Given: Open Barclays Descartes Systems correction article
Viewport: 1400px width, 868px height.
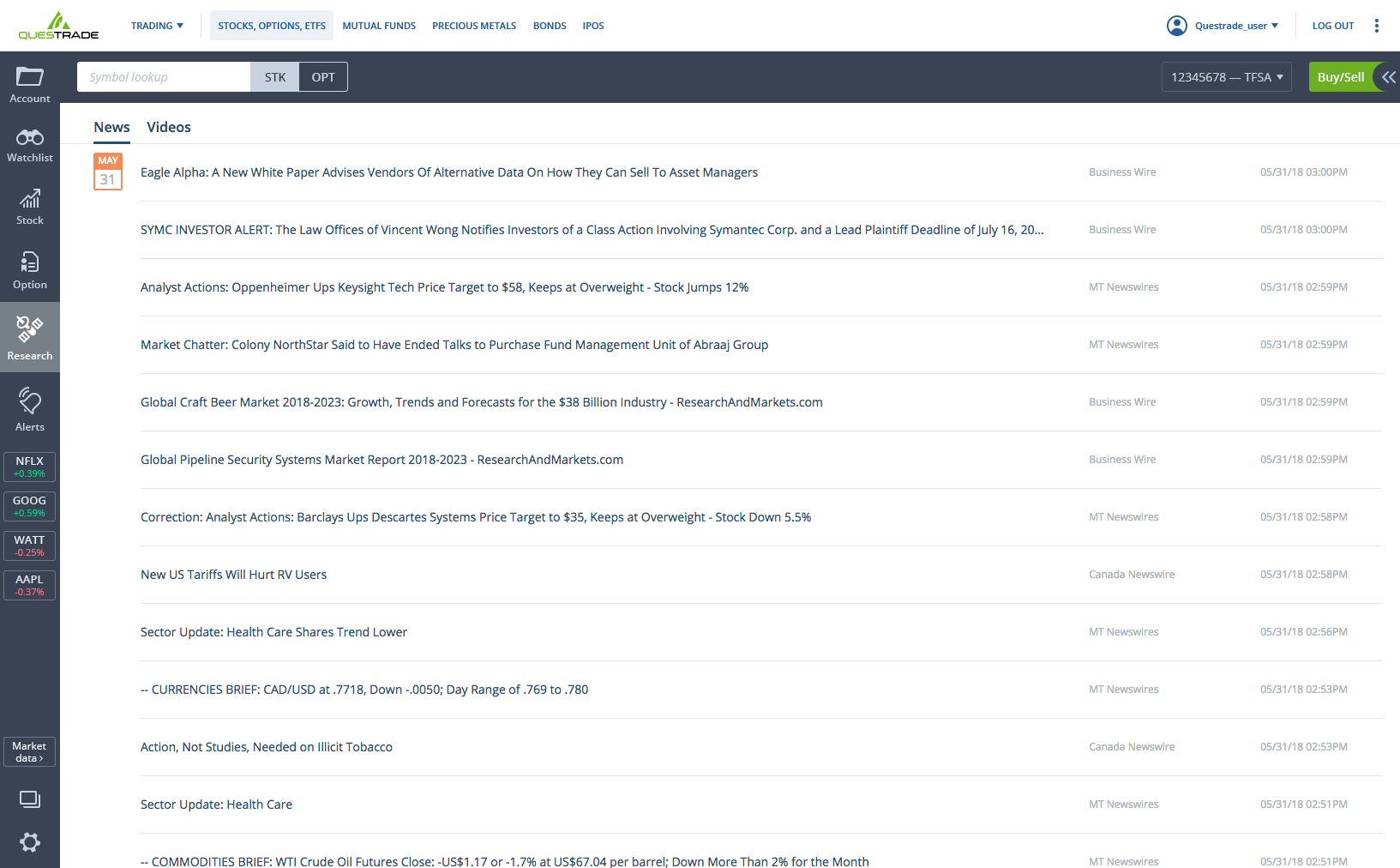Looking at the screenshot, I should [x=476, y=517].
